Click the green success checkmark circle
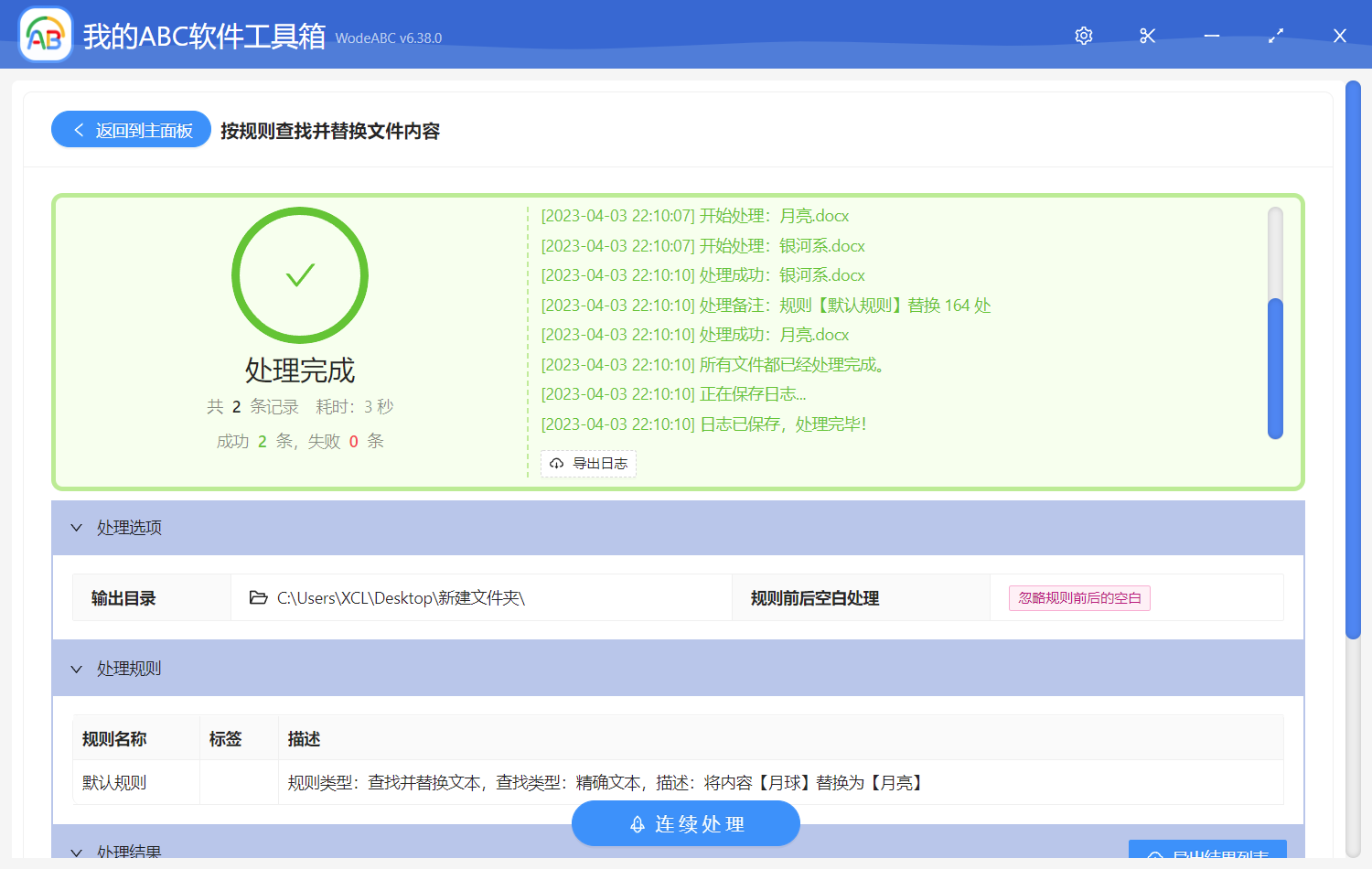The height and width of the screenshot is (869, 1372). point(300,275)
